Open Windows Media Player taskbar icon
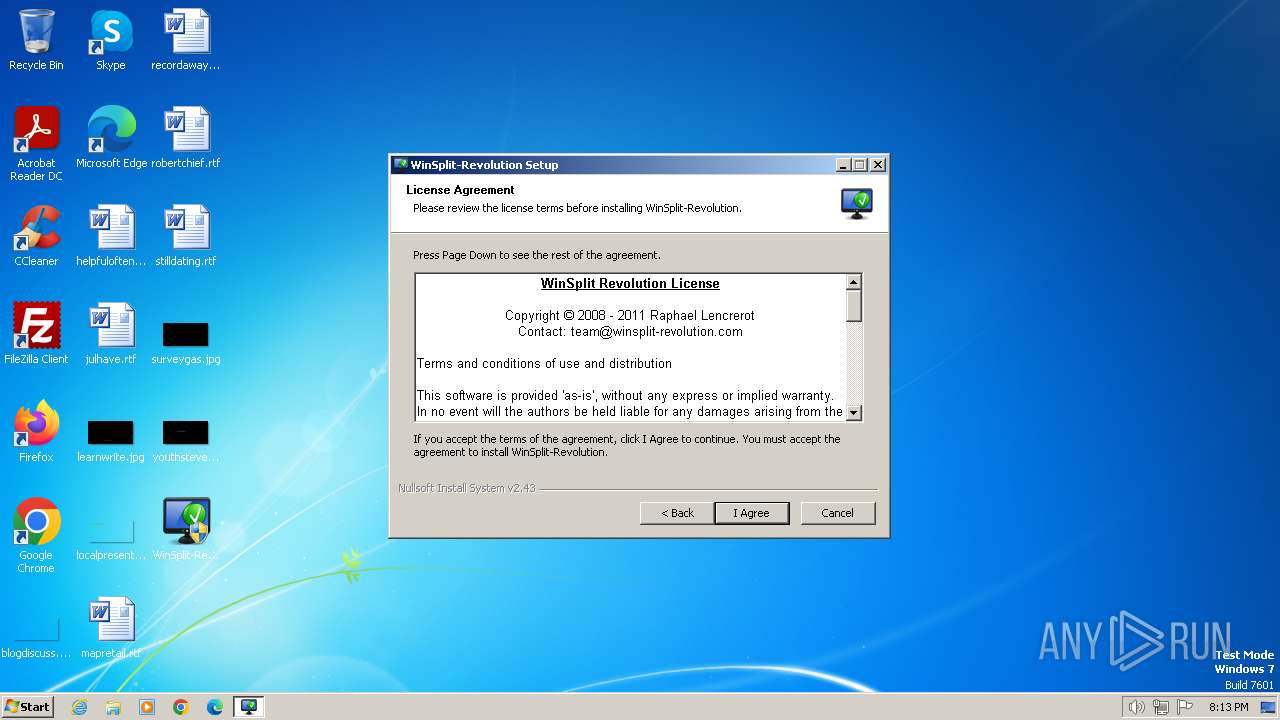 tap(147, 707)
